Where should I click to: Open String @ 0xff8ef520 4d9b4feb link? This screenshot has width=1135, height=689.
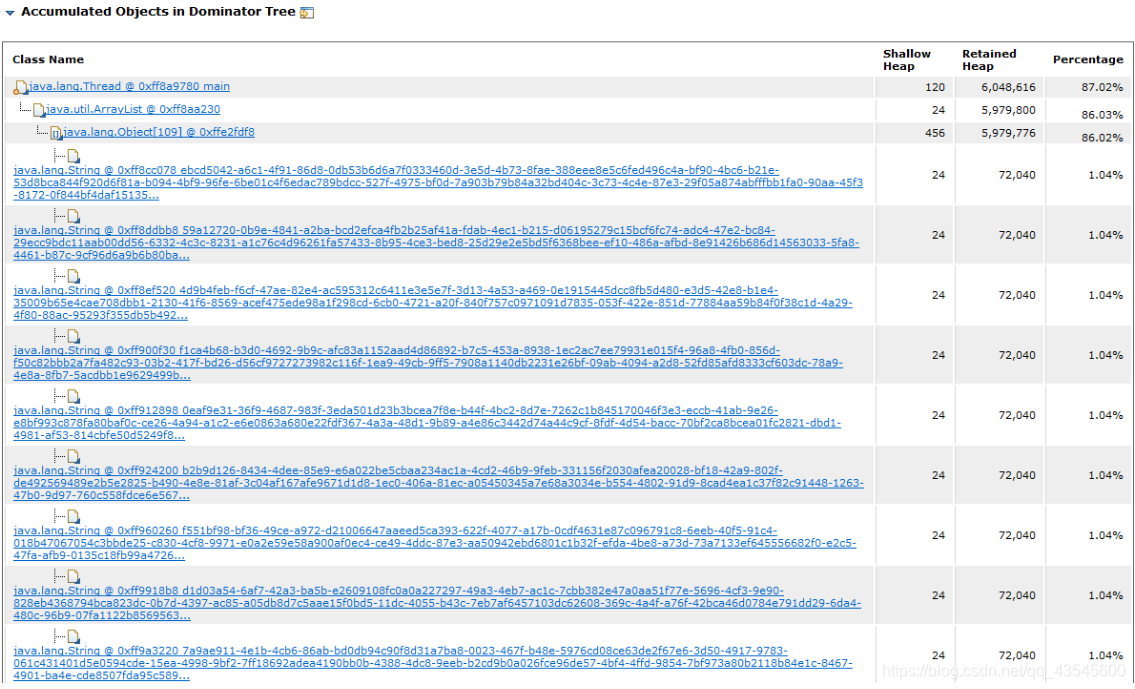click(433, 303)
